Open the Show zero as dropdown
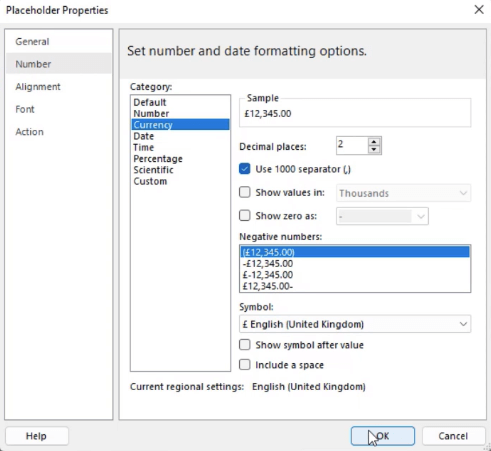Viewport: 491px width, 451px height. [382, 216]
